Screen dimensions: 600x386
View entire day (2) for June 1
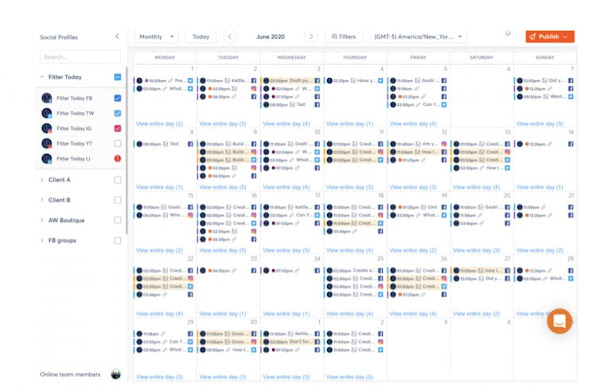(x=160, y=124)
